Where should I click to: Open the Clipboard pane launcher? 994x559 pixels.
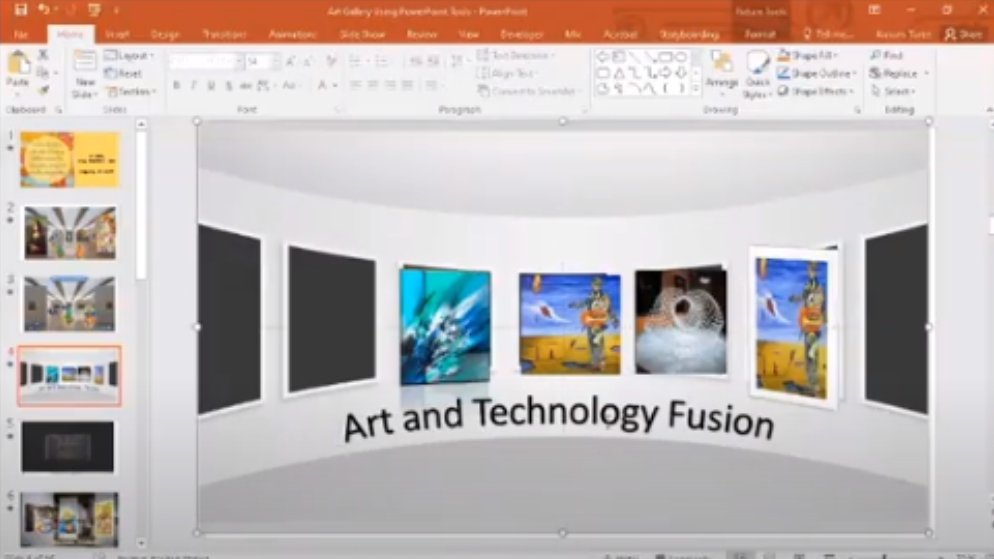(58, 110)
